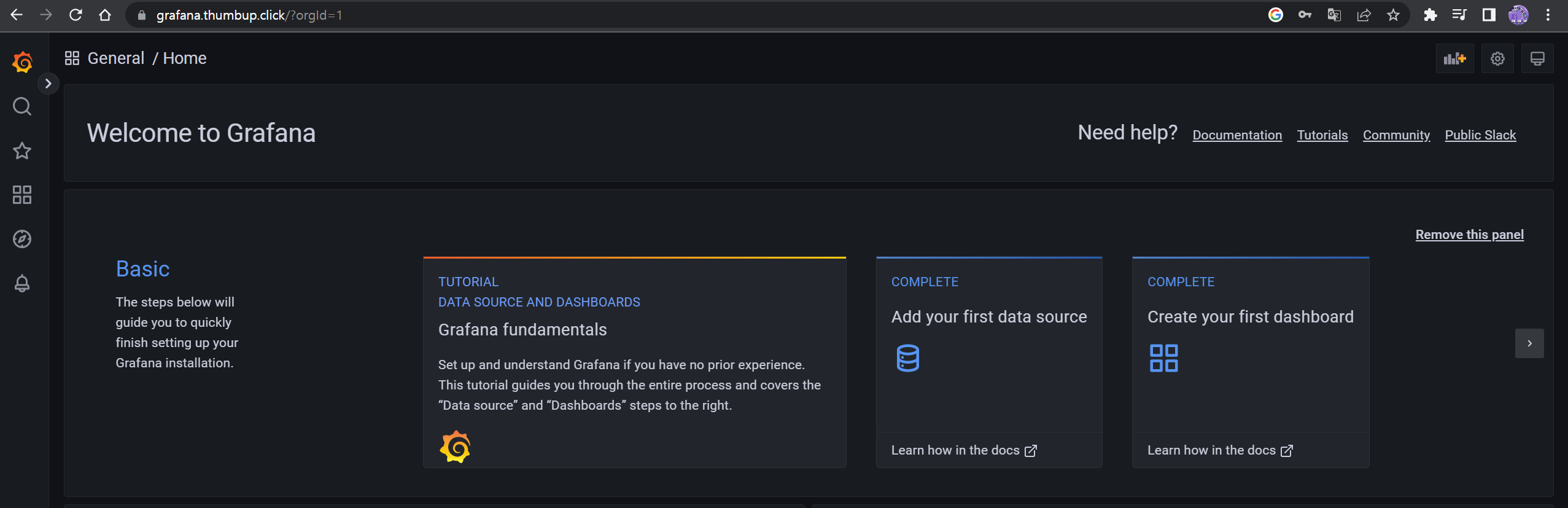Bookmark this tab star icon

1393,15
